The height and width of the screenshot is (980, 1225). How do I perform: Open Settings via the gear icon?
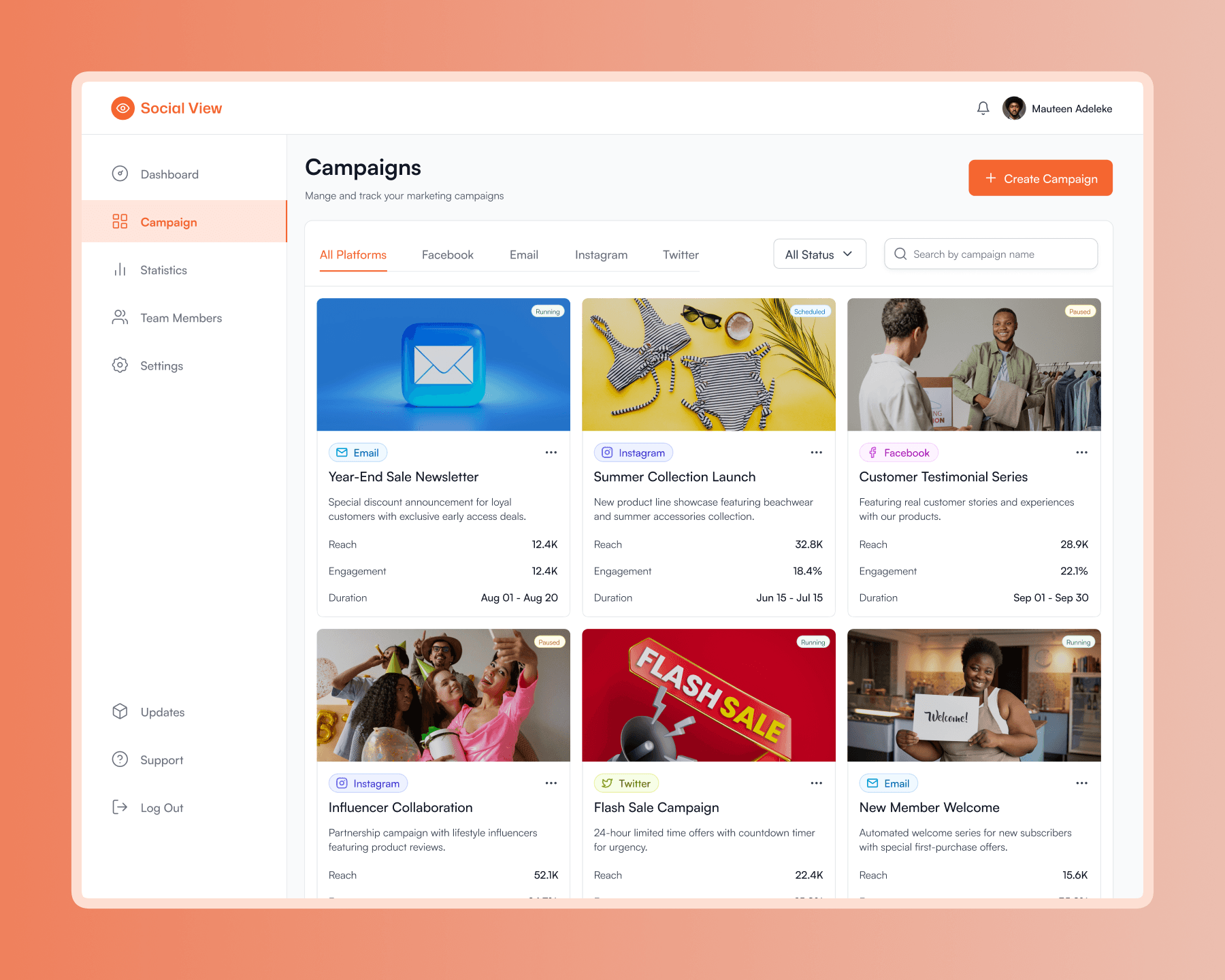point(119,365)
